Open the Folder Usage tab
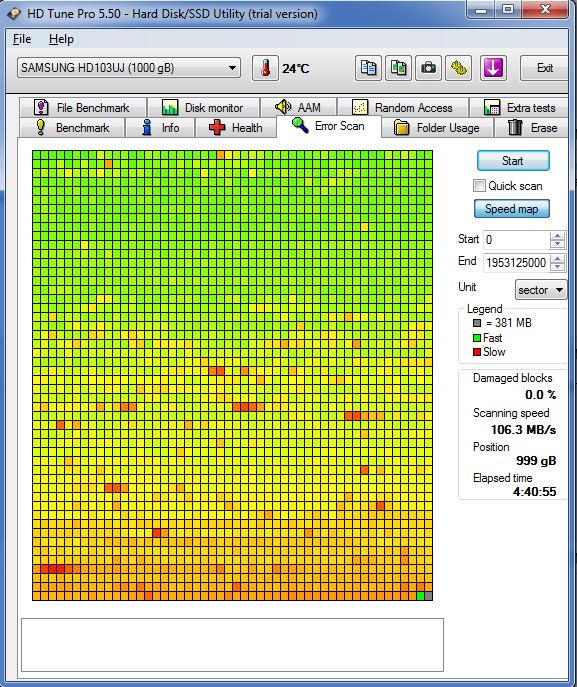 [437, 128]
